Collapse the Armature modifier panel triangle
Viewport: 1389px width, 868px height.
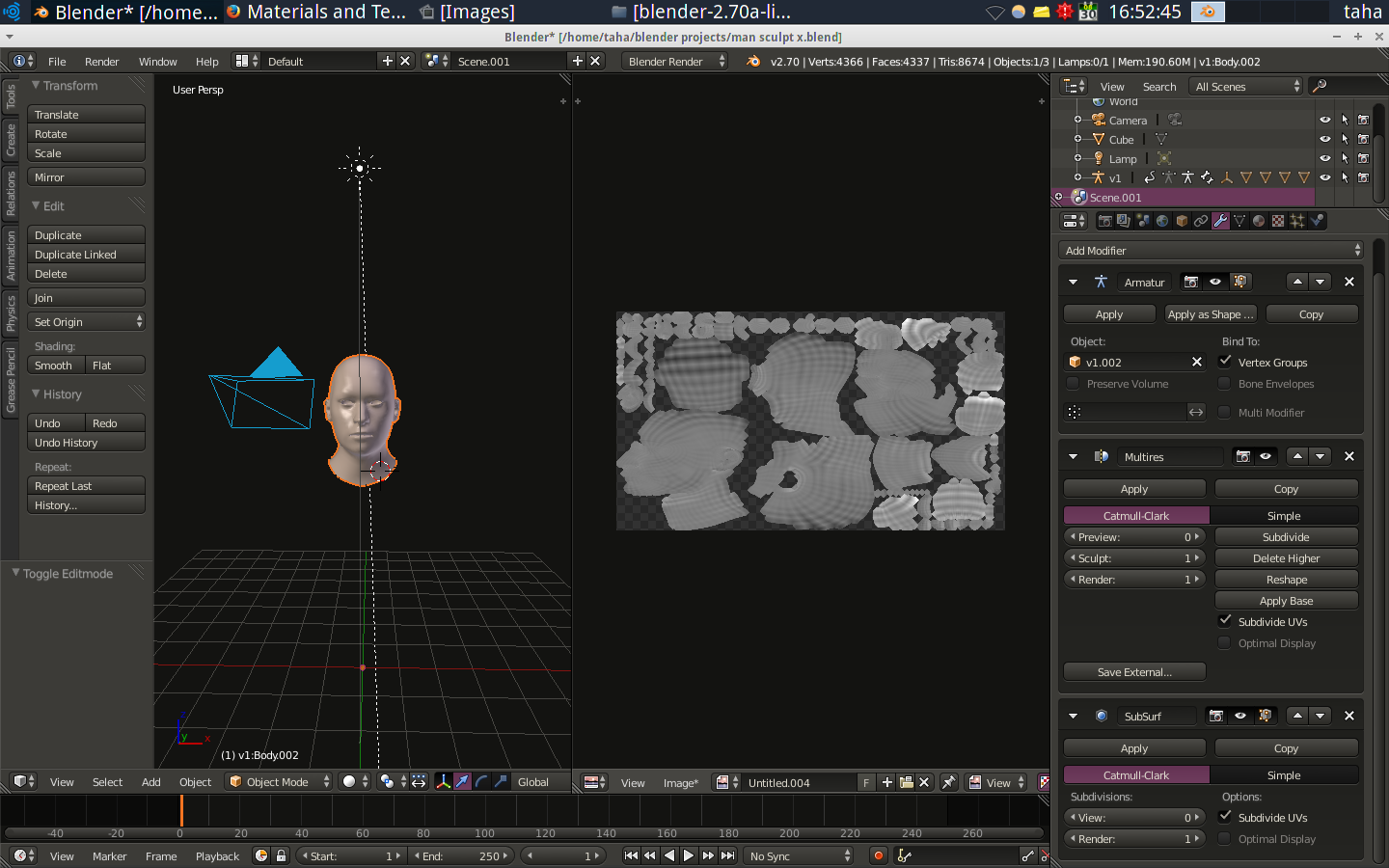point(1073,282)
